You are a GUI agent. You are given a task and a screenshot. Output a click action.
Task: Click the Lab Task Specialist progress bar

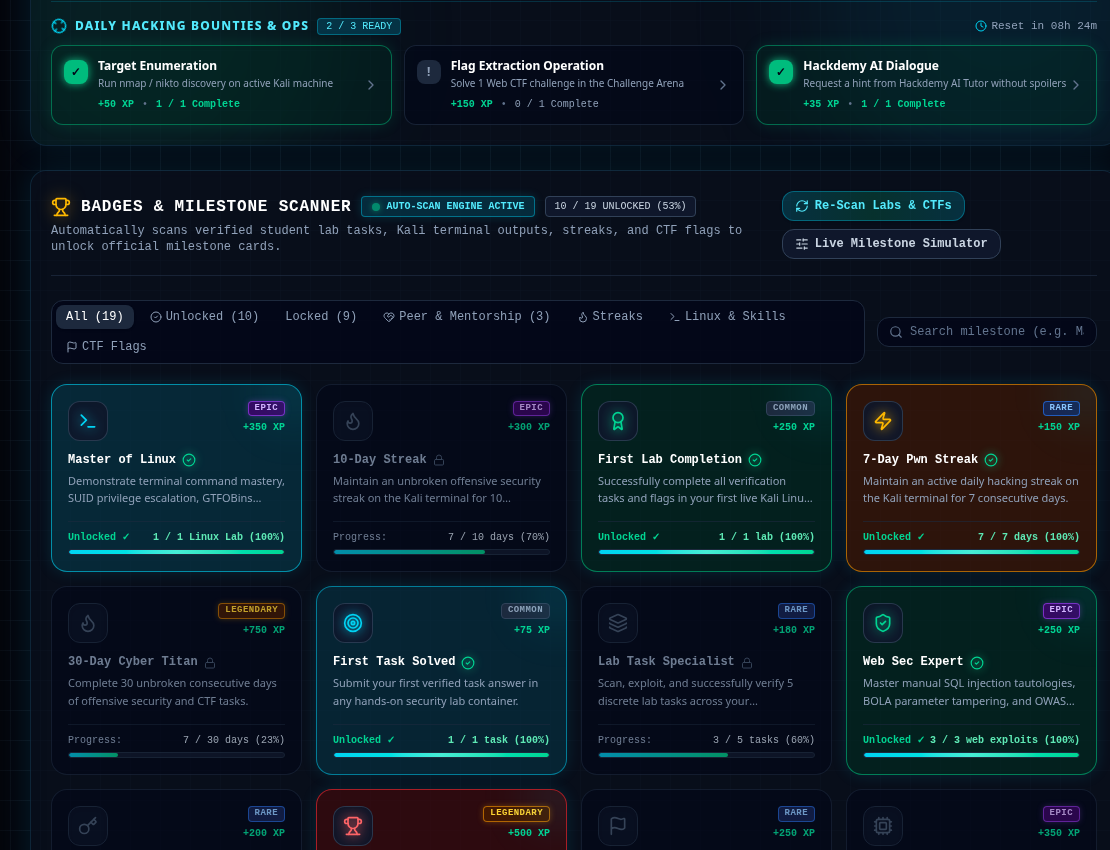(706, 755)
